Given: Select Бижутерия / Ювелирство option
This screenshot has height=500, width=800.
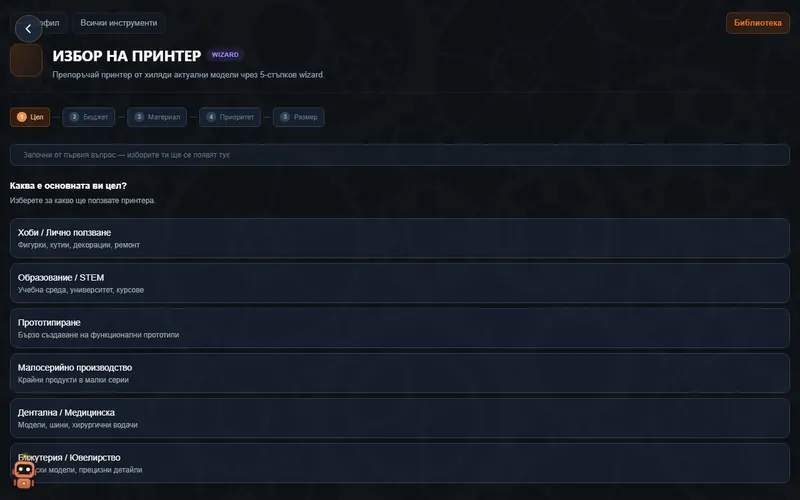Looking at the screenshot, I should [x=399, y=463].
